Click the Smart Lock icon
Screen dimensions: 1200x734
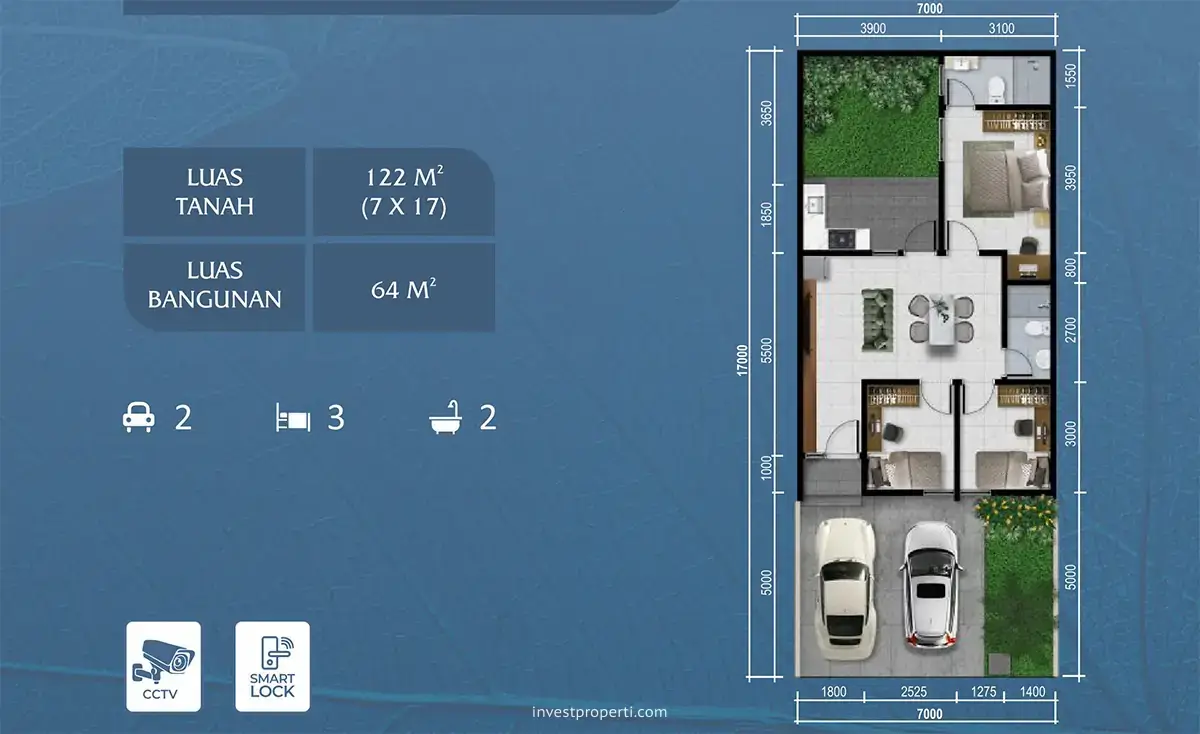point(272,665)
